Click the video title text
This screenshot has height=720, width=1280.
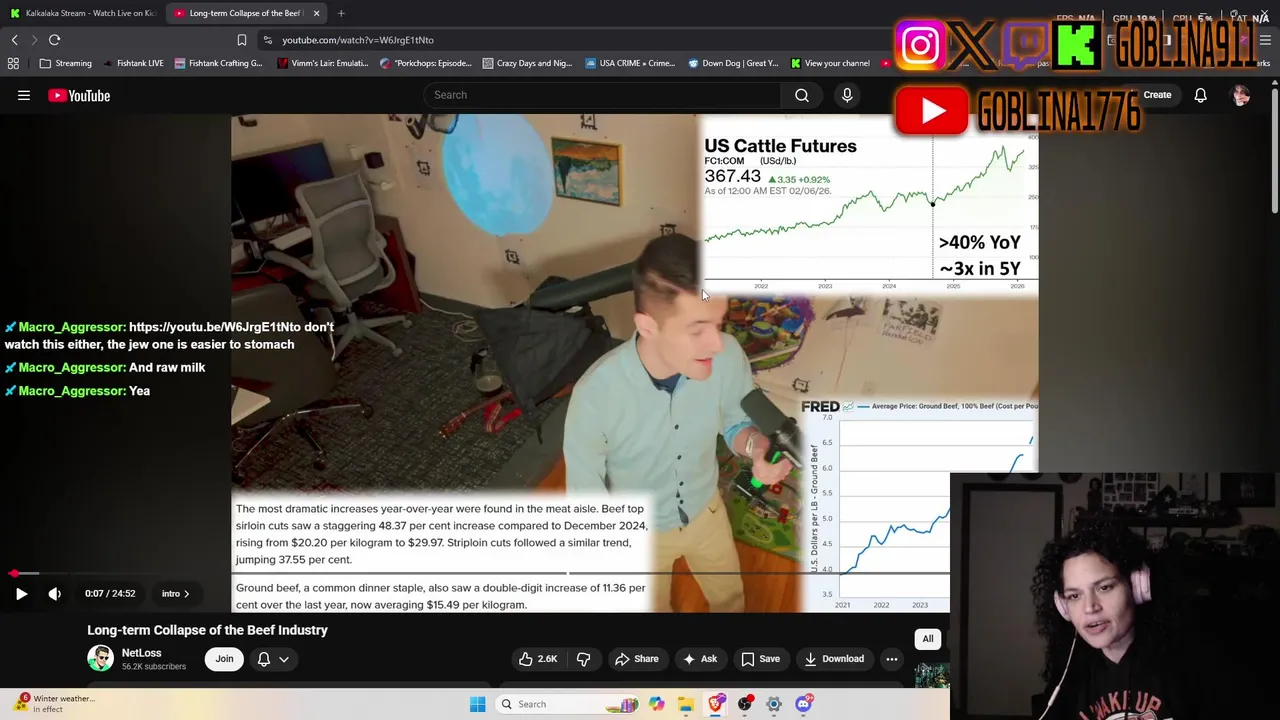tap(207, 630)
